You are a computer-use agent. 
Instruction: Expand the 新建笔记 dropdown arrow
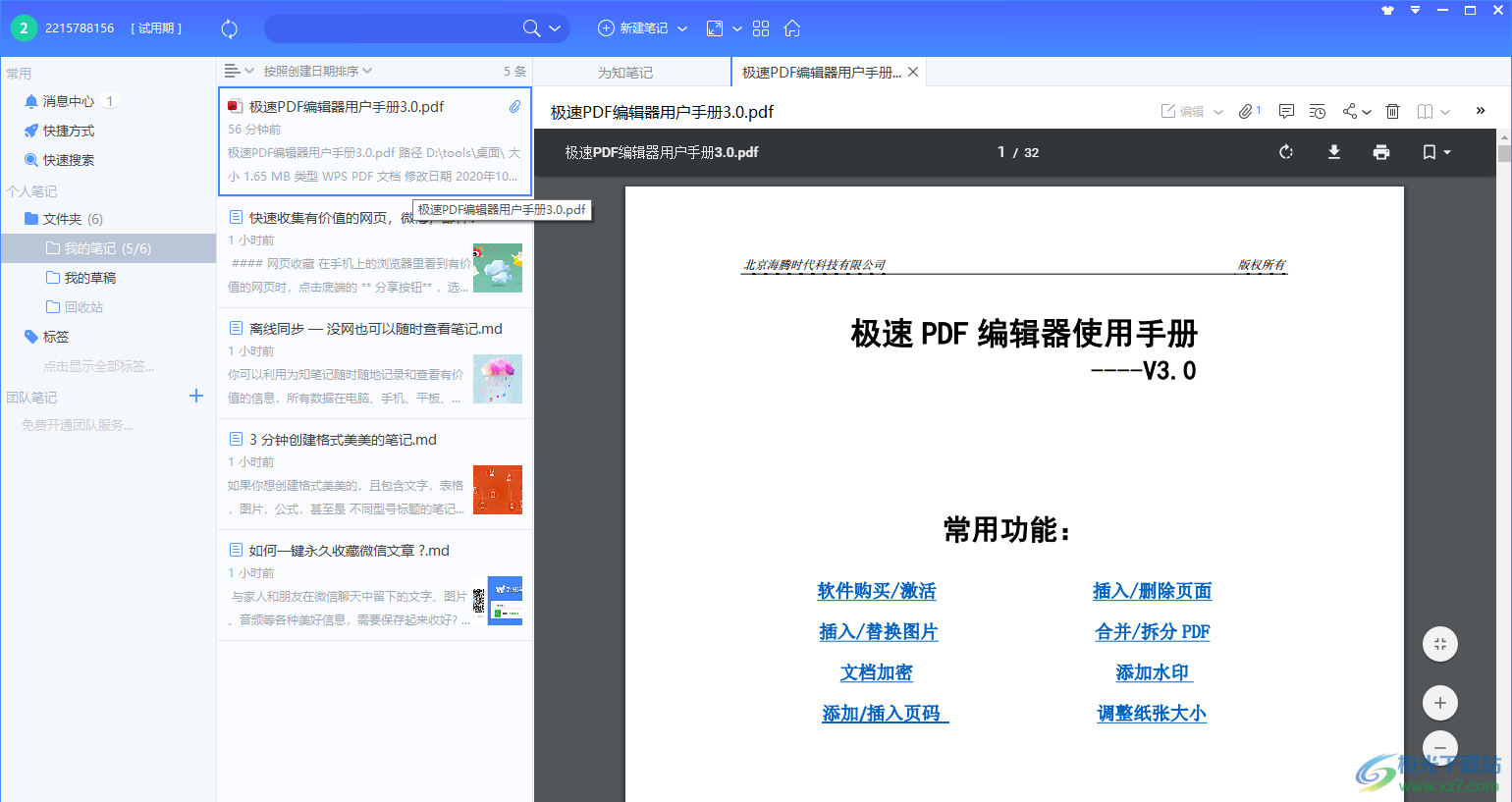pyautogui.click(x=682, y=28)
